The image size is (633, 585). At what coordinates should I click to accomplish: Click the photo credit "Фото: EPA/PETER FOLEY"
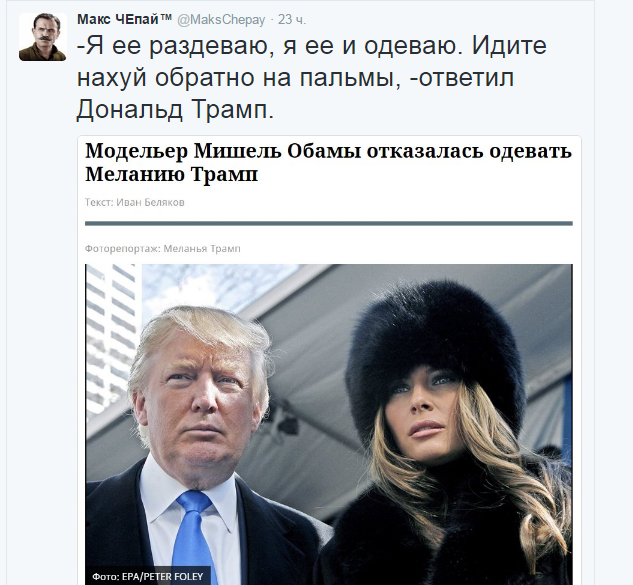148,577
